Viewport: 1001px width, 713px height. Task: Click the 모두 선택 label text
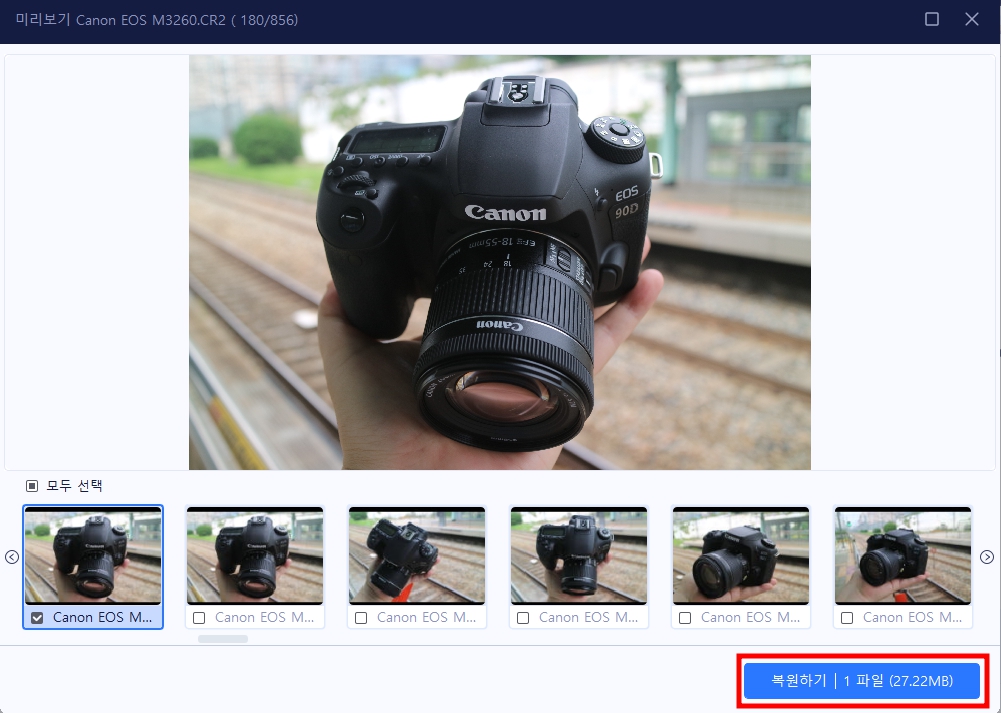(74, 486)
